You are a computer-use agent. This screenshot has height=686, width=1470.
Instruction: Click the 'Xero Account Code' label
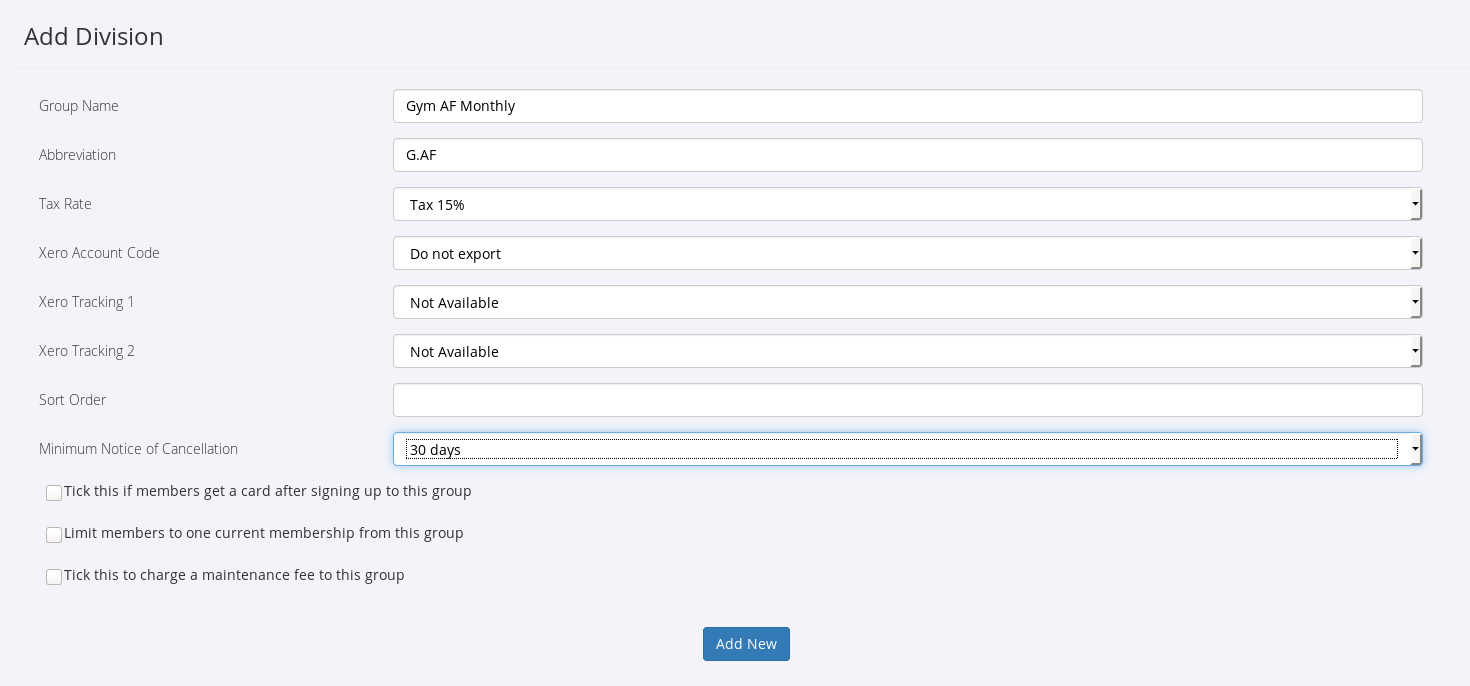(99, 253)
